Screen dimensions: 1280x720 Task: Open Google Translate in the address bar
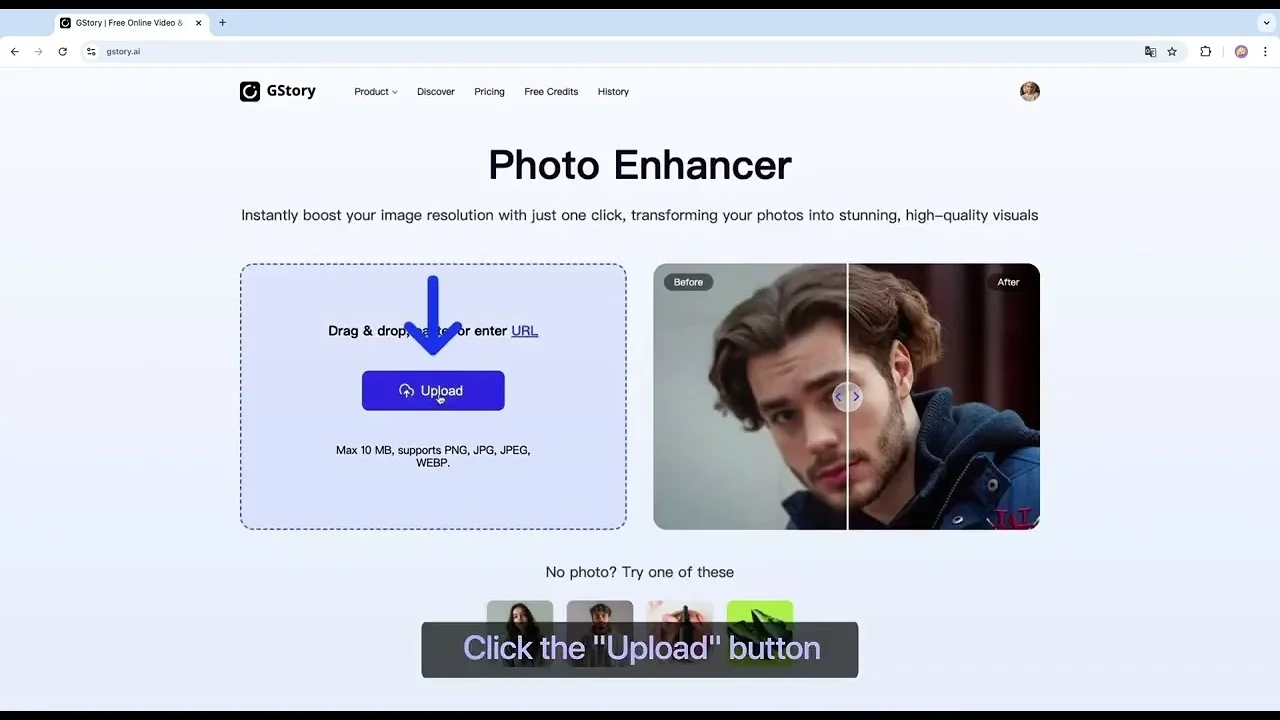(1150, 51)
